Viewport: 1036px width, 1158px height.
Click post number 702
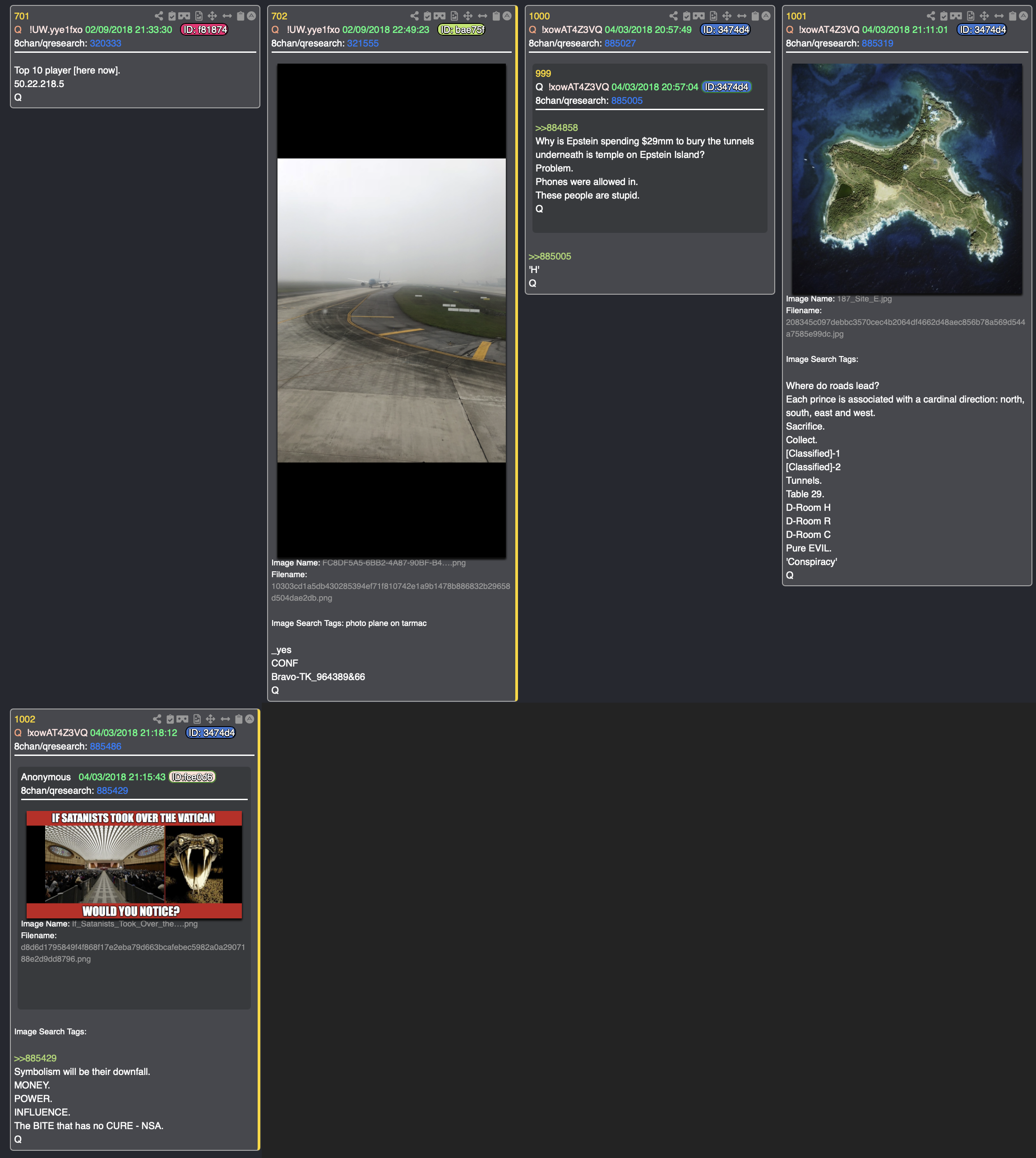279,16
